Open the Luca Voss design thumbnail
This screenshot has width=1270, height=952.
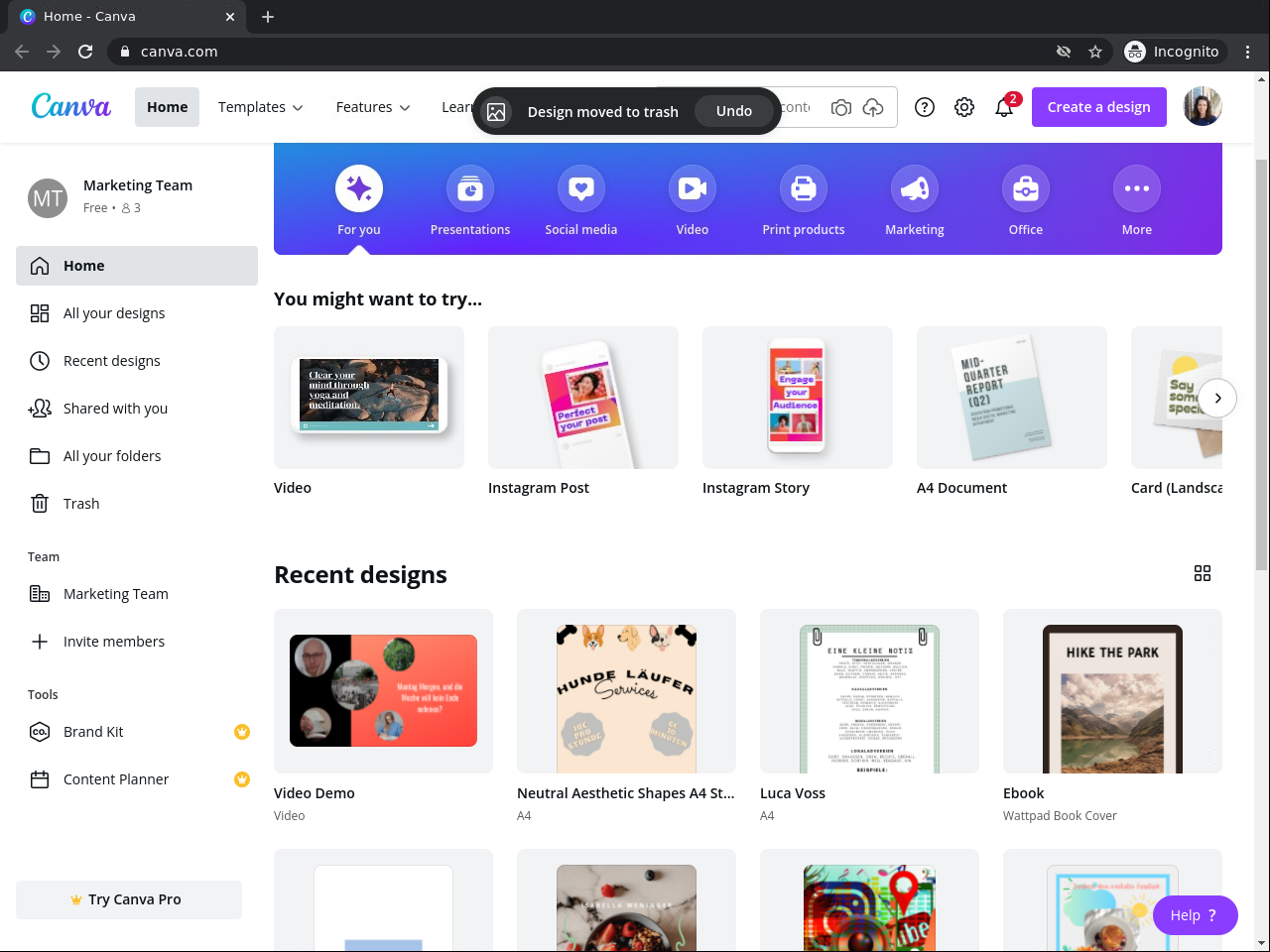pos(869,691)
